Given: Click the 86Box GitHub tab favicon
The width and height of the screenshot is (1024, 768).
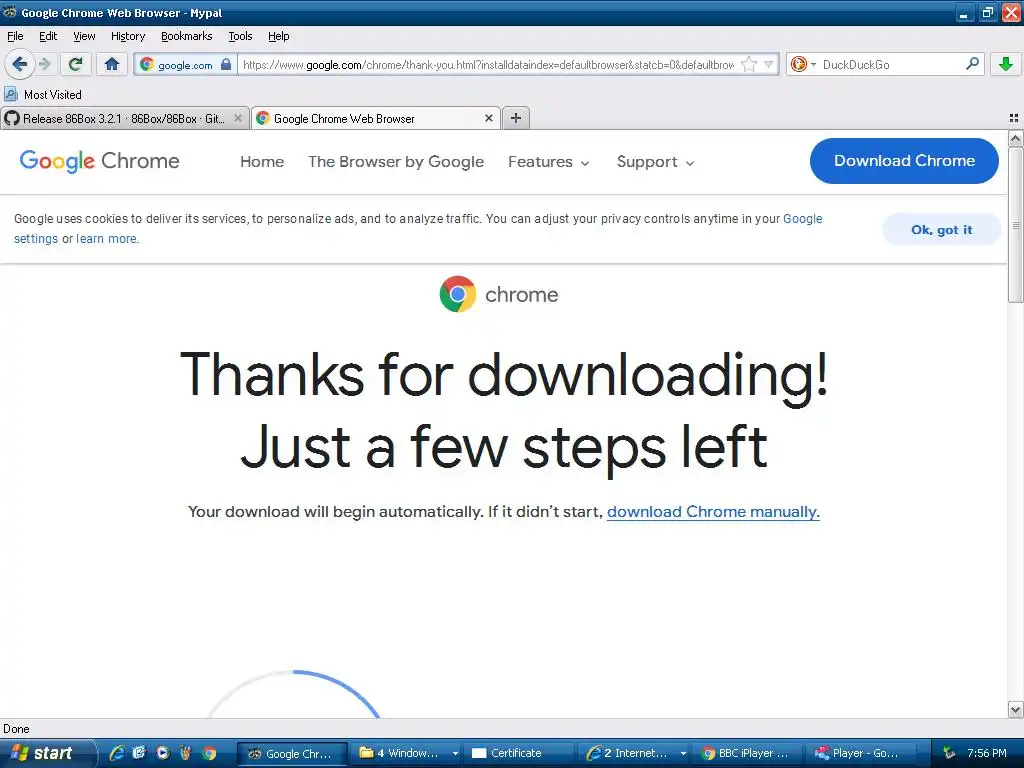Looking at the screenshot, I should tap(12, 118).
